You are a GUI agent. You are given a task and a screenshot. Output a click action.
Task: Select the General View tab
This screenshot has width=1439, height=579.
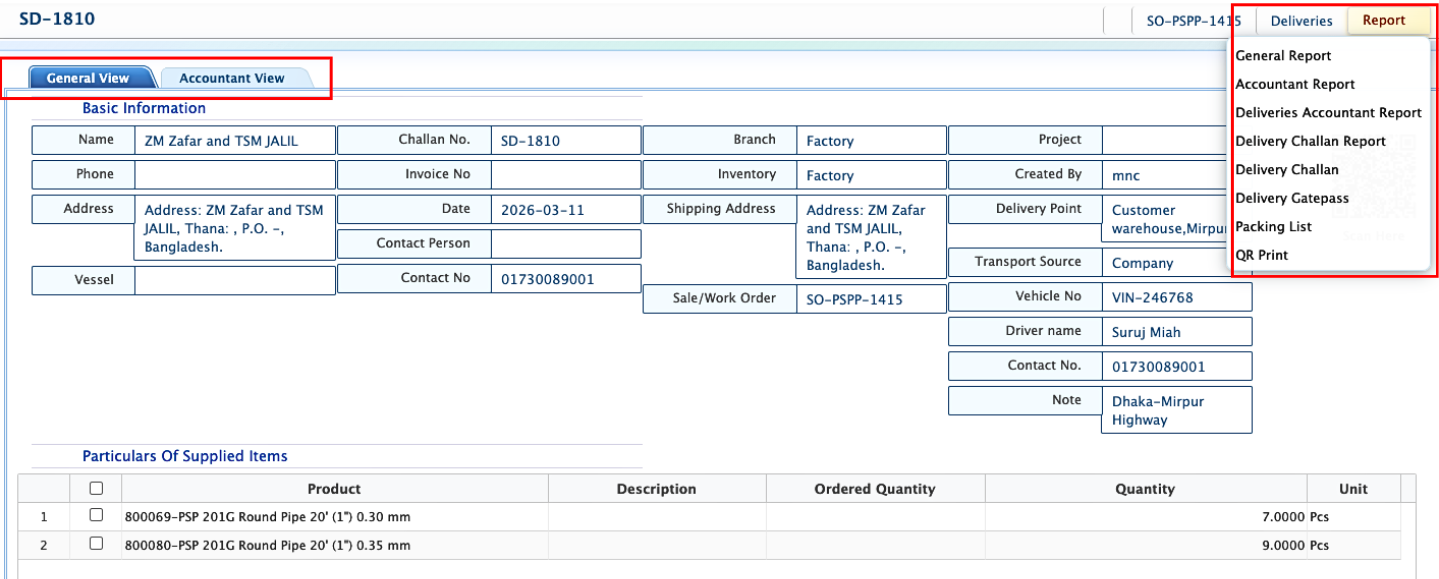click(x=88, y=78)
